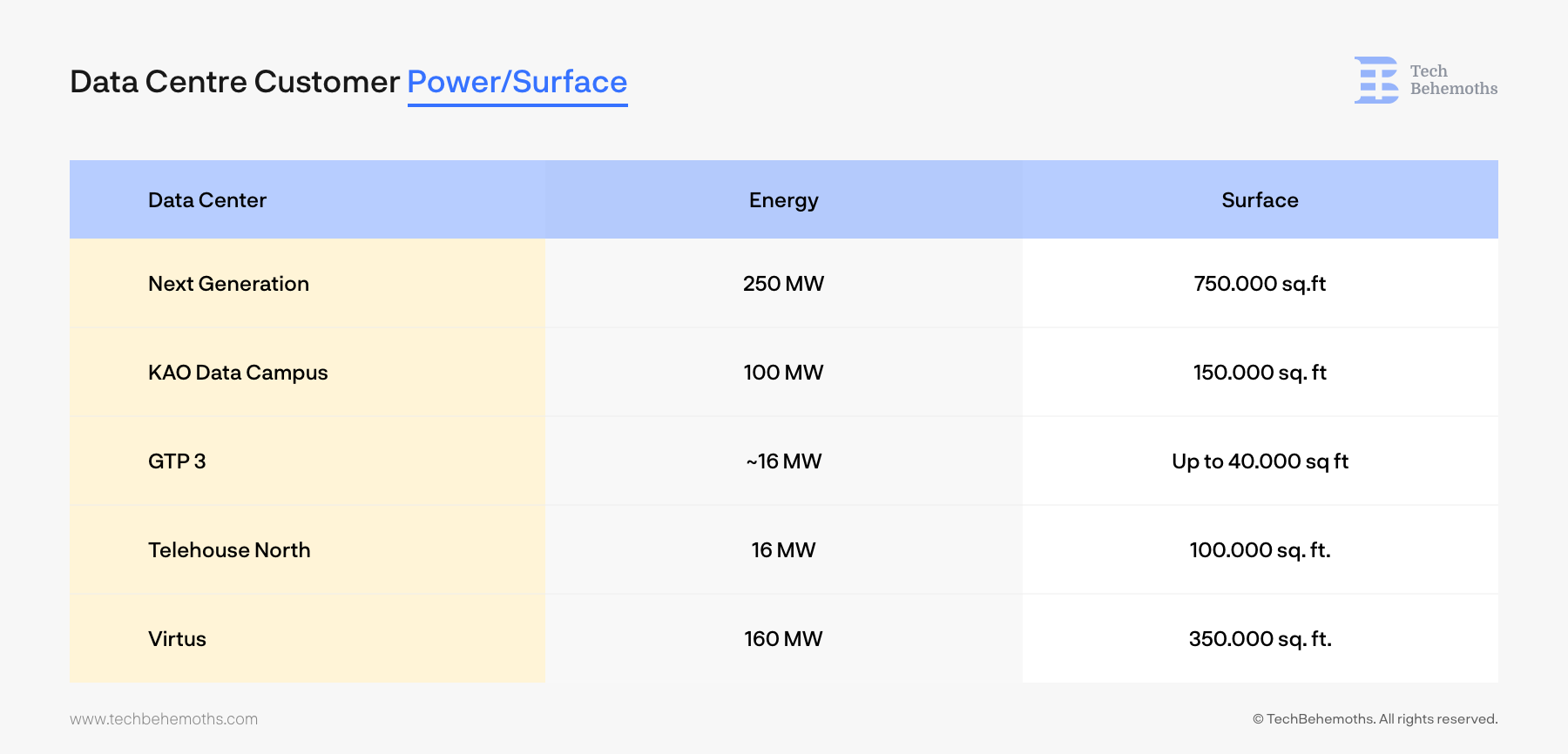
Task: Click the '© TechBehemoths. All rights reserved.' notice
Action: tap(1375, 719)
